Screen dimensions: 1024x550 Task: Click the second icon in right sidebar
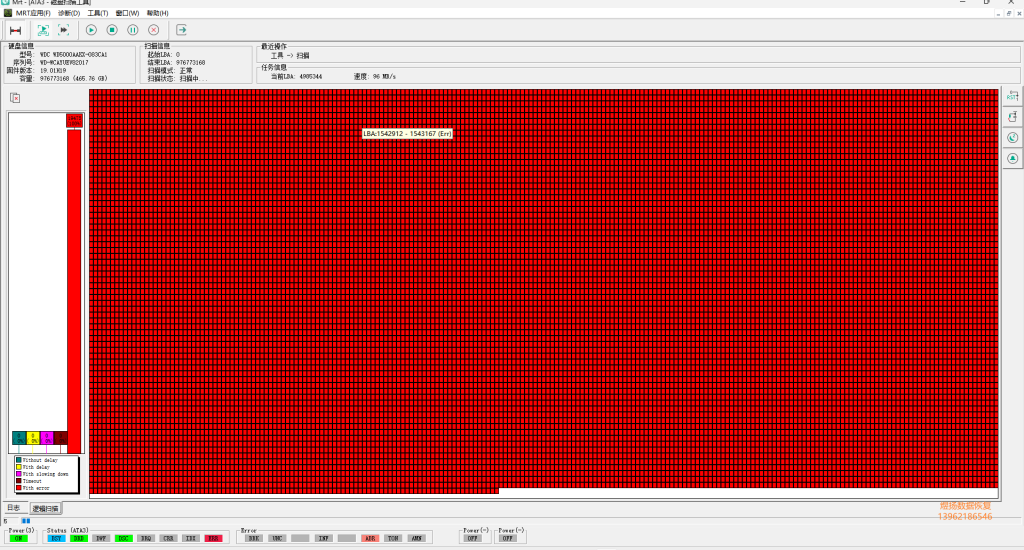coord(1012,117)
